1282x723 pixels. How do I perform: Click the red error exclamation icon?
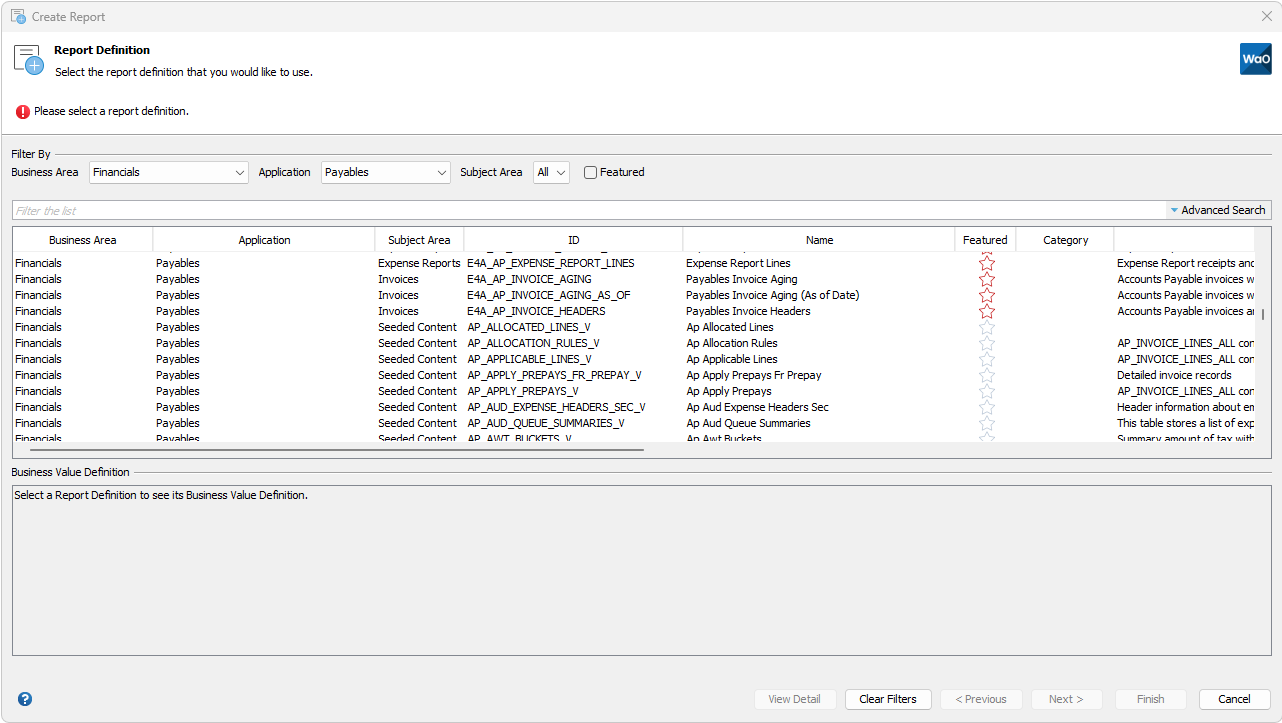point(22,111)
